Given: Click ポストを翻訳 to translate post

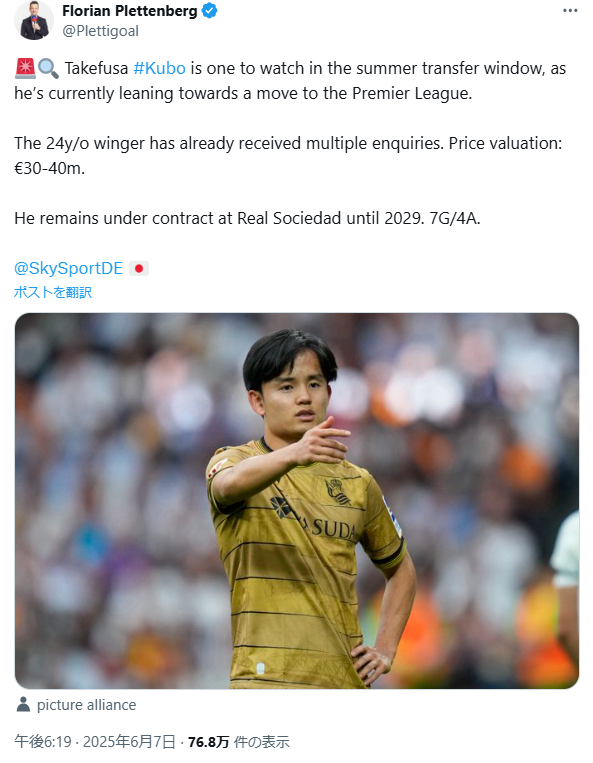Looking at the screenshot, I should click(x=53, y=292).
